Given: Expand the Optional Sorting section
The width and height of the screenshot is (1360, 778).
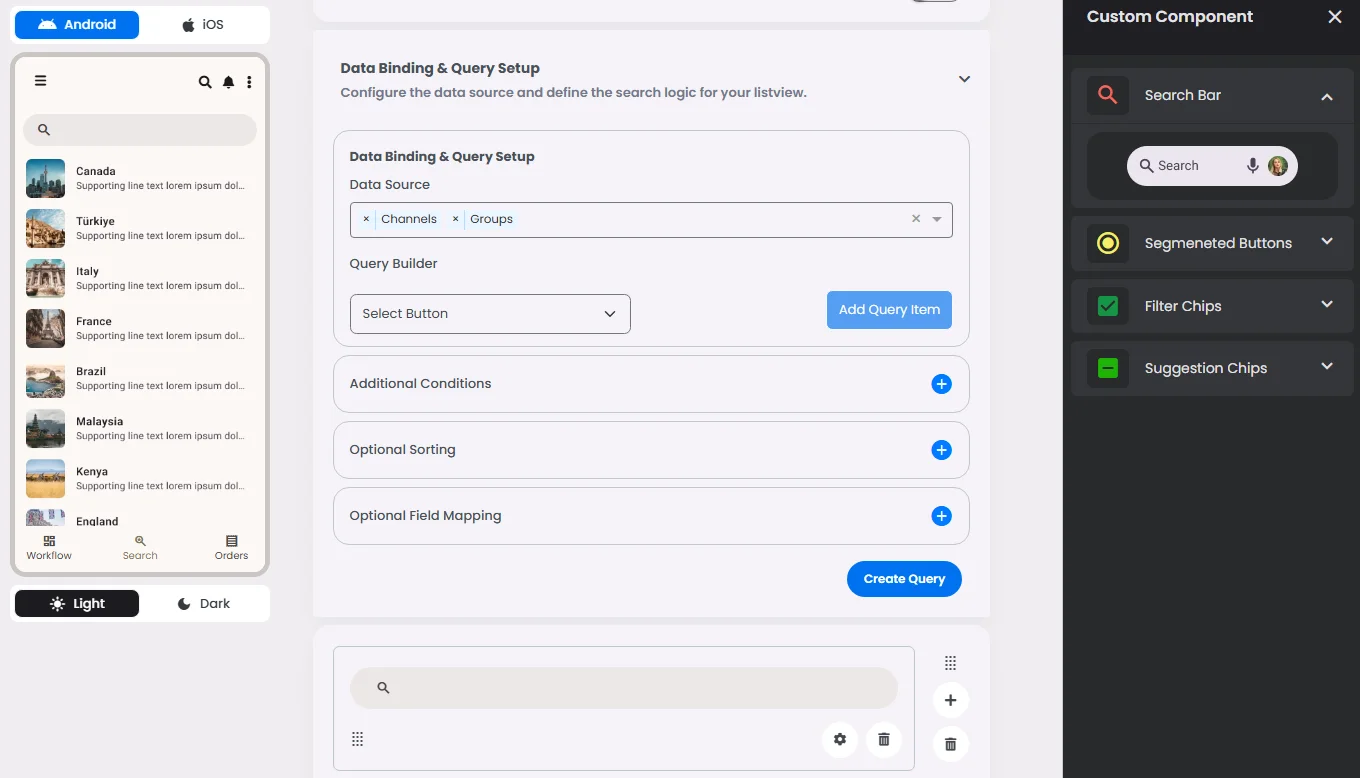Looking at the screenshot, I should [941, 450].
